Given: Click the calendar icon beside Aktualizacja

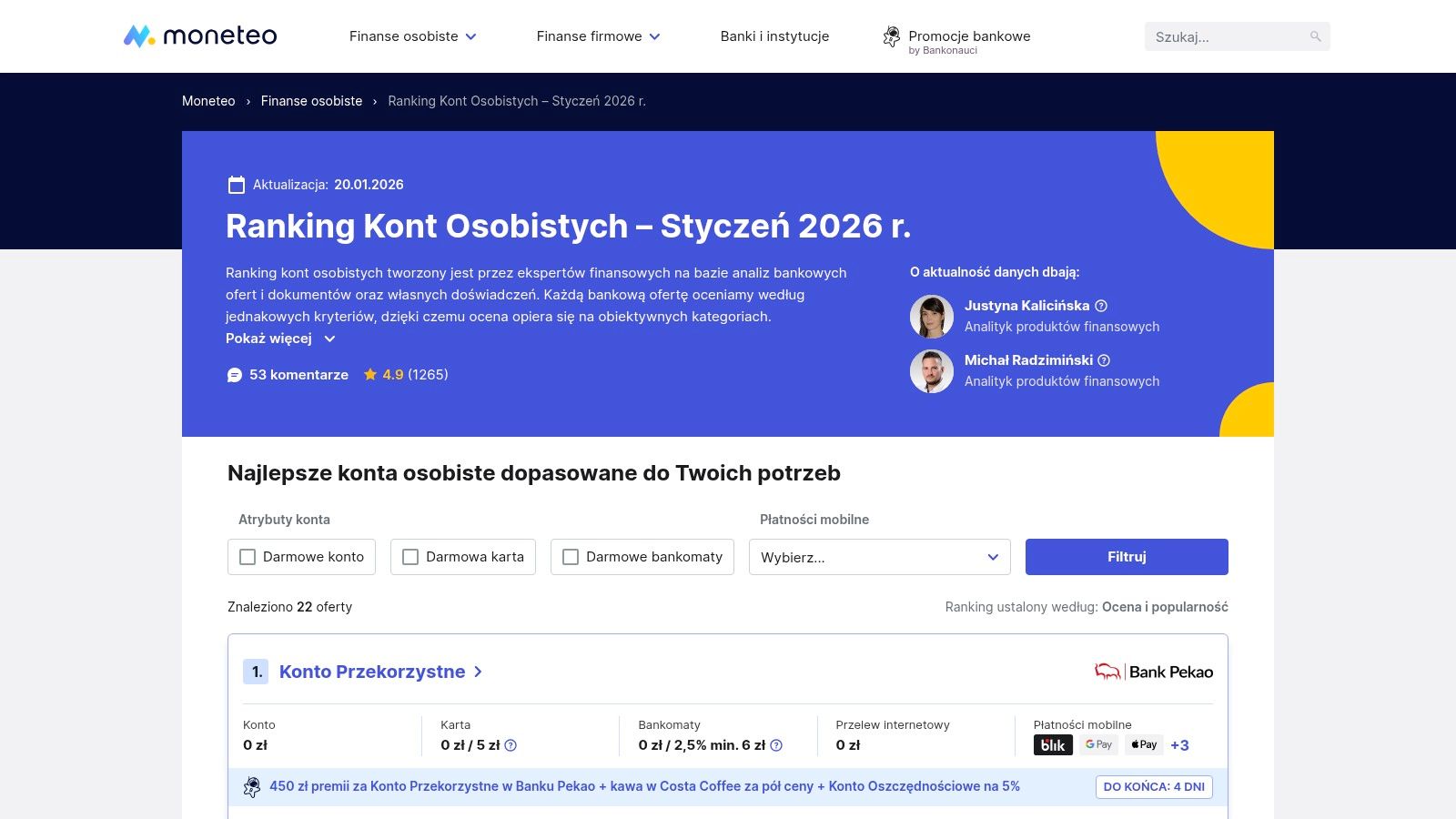Looking at the screenshot, I should [x=236, y=185].
